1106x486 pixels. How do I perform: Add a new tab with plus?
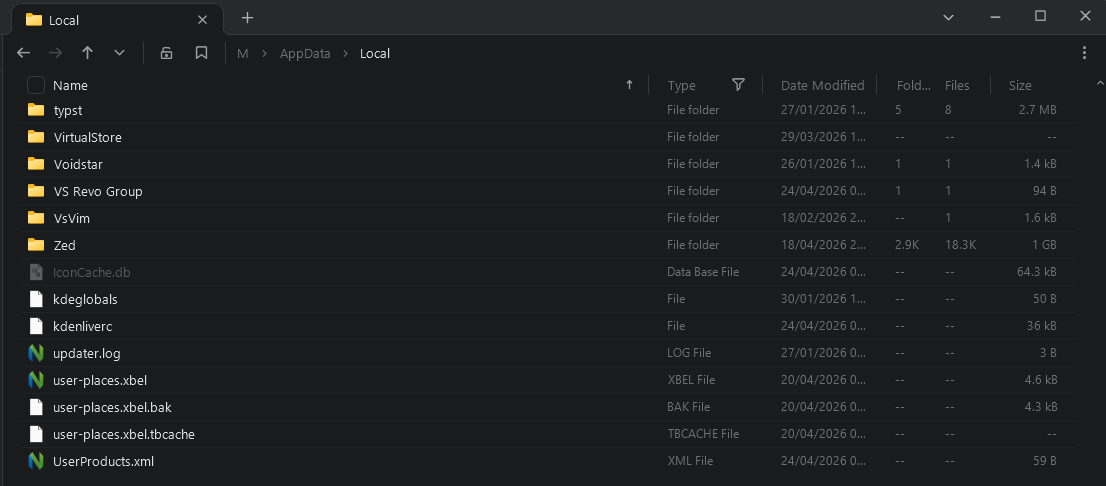pos(247,18)
